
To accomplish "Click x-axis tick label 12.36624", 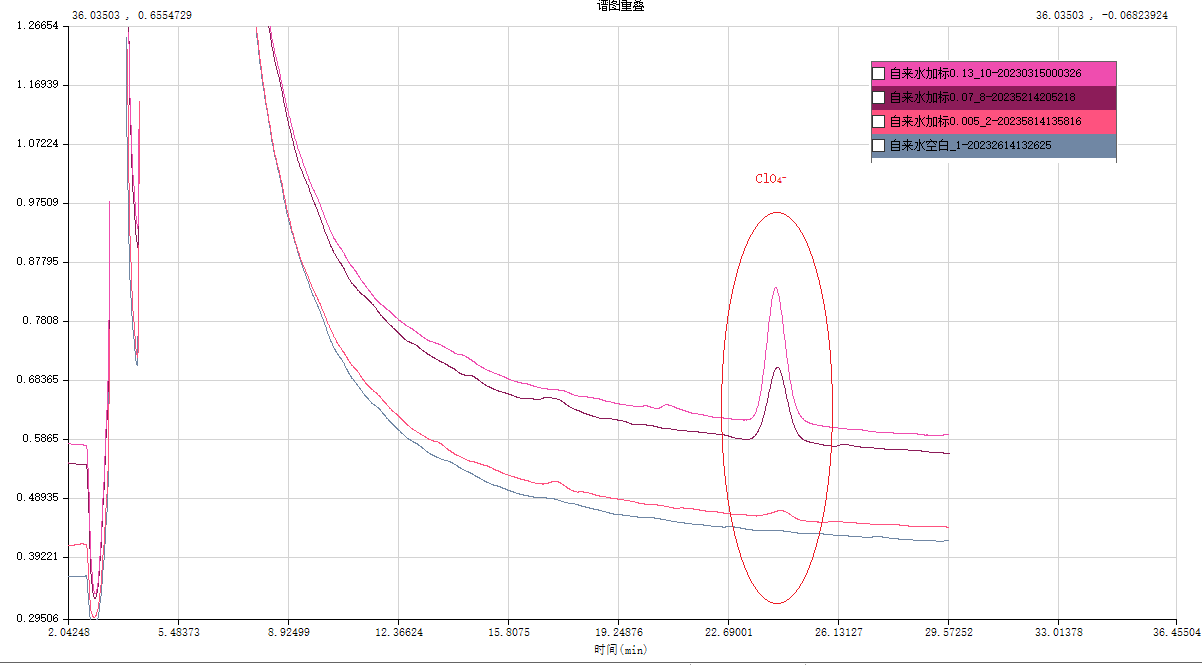I will coord(398,633).
